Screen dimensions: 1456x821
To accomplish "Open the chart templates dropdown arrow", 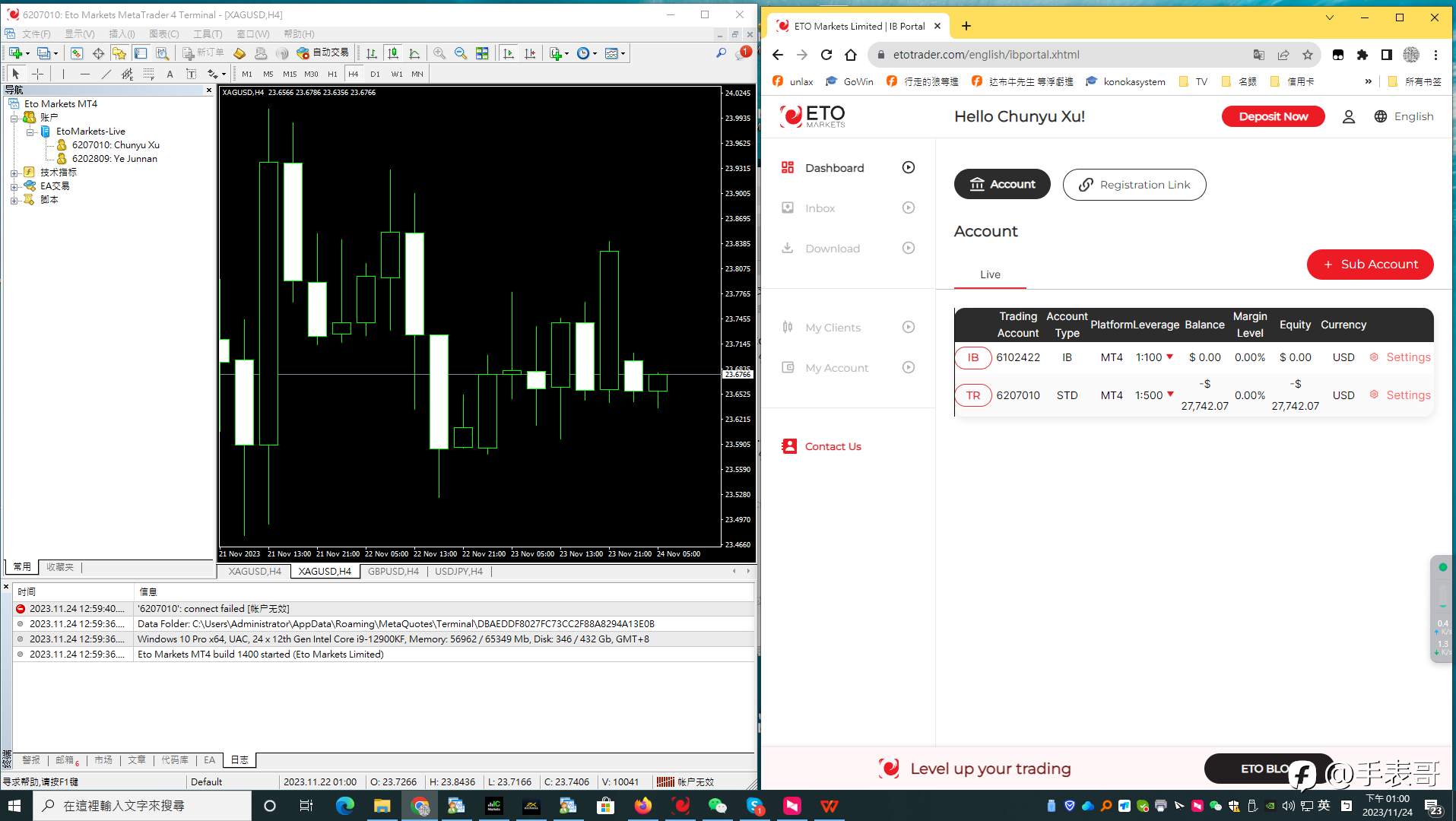I will pyautogui.click(x=623, y=54).
